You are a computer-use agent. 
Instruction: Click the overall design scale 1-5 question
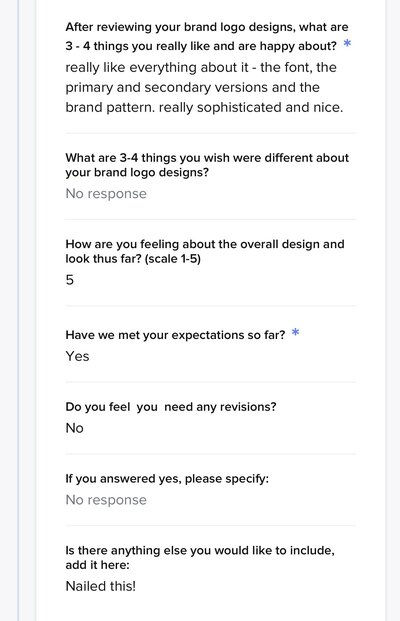[x=205, y=251]
